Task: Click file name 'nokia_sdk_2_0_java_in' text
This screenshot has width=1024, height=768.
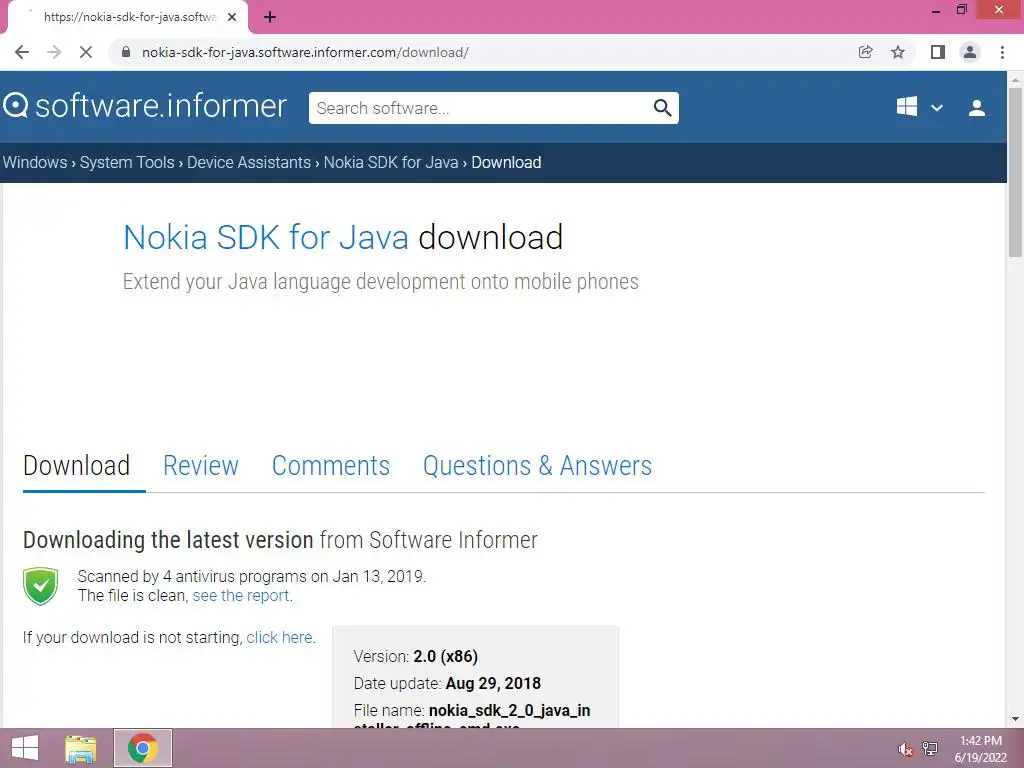Action: click(x=509, y=710)
